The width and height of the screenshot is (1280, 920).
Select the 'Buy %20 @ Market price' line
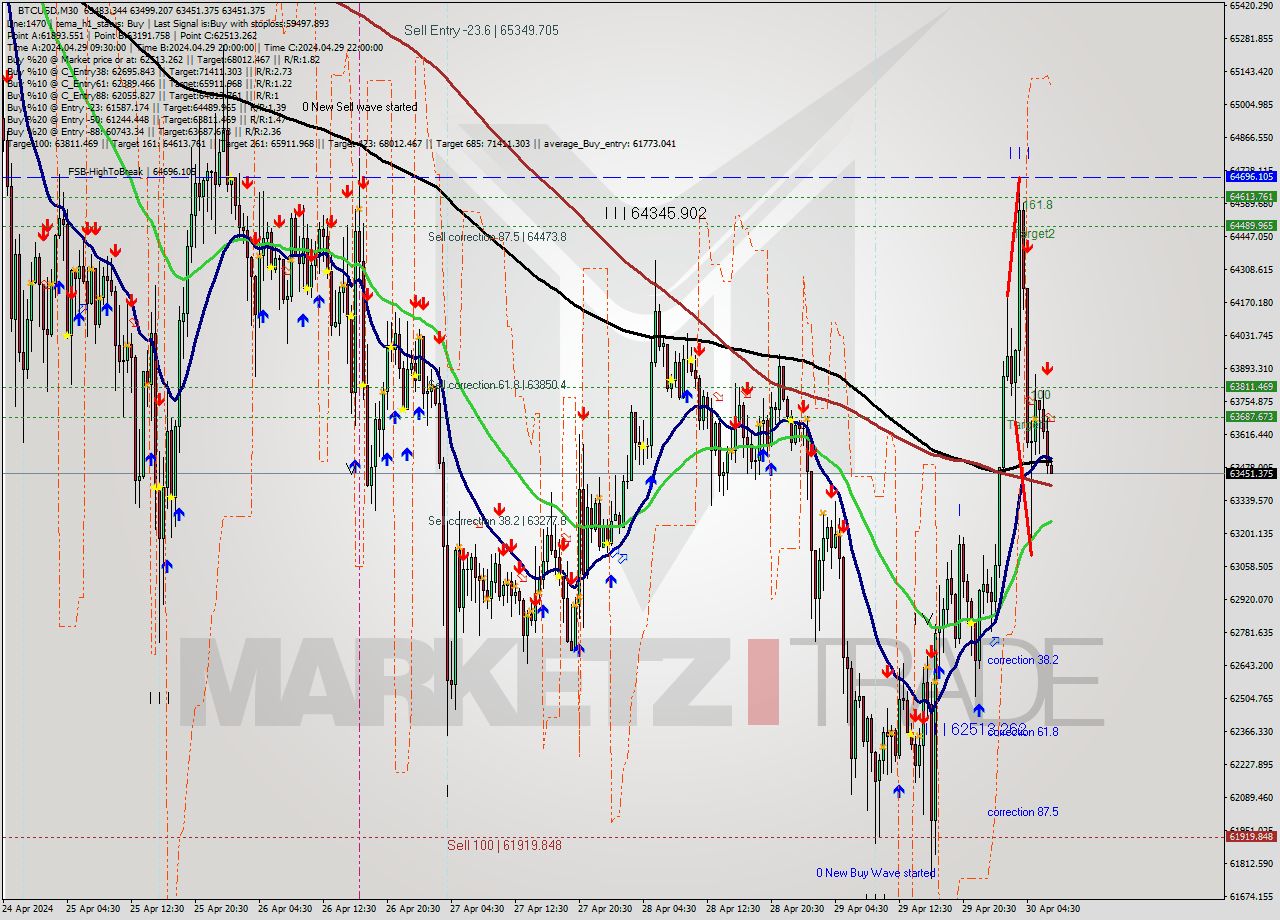[163, 59]
